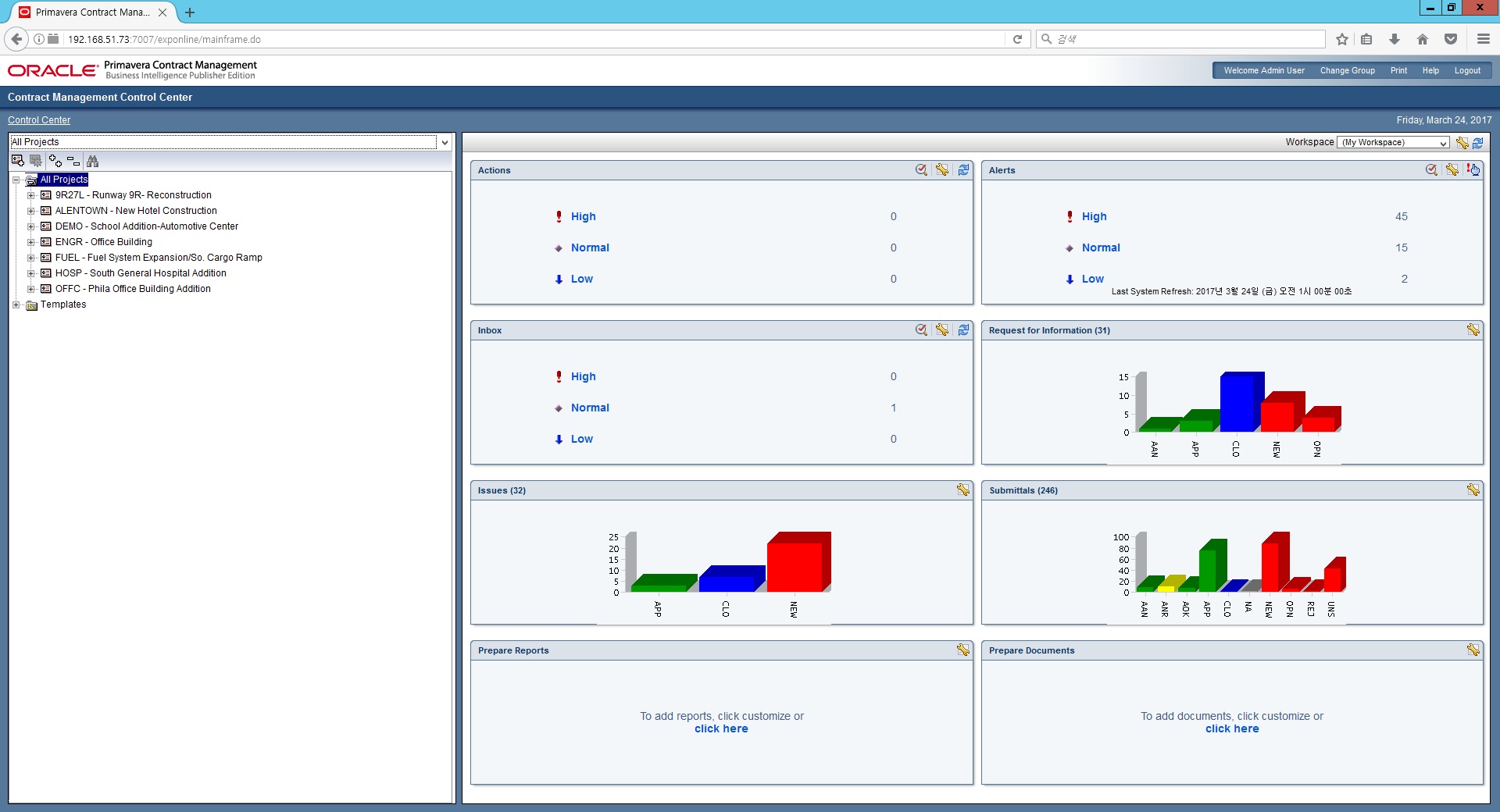Customize the Prepare Documents panel
The height and width of the screenshot is (812, 1500).
pos(1473,650)
